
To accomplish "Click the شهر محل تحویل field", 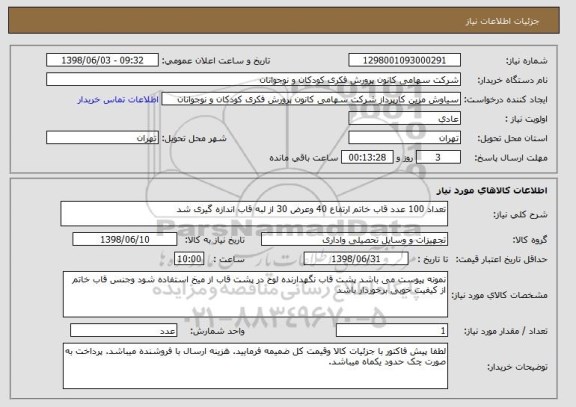I will pyautogui.click(x=102, y=138).
